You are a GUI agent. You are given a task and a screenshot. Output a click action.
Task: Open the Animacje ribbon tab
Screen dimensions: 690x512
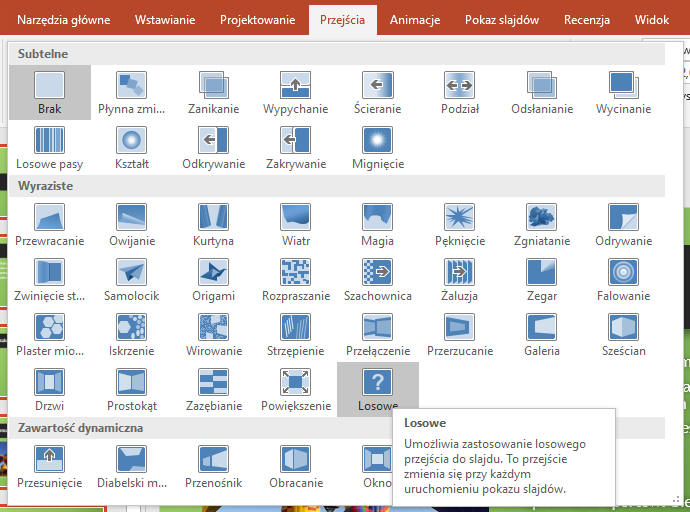coord(415,19)
